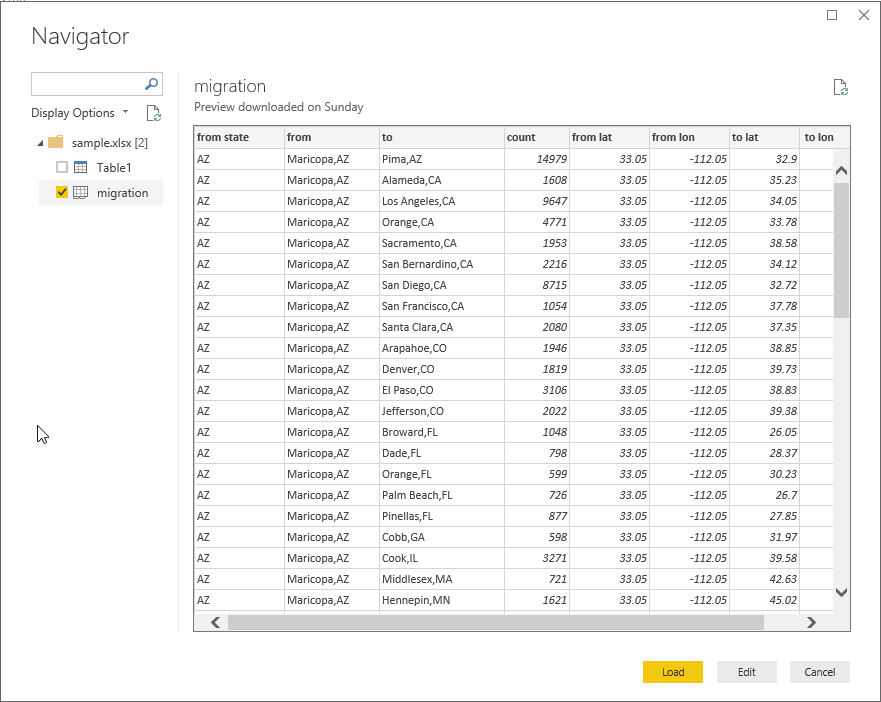The width and height of the screenshot is (881, 702).
Task: Click the preview refresh icon at top right
Action: (841, 88)
